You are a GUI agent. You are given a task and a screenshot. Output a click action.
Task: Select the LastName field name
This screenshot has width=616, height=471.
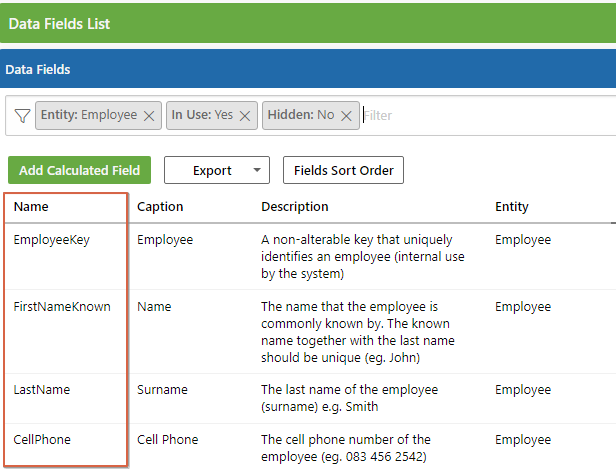(x=42, y=390)
